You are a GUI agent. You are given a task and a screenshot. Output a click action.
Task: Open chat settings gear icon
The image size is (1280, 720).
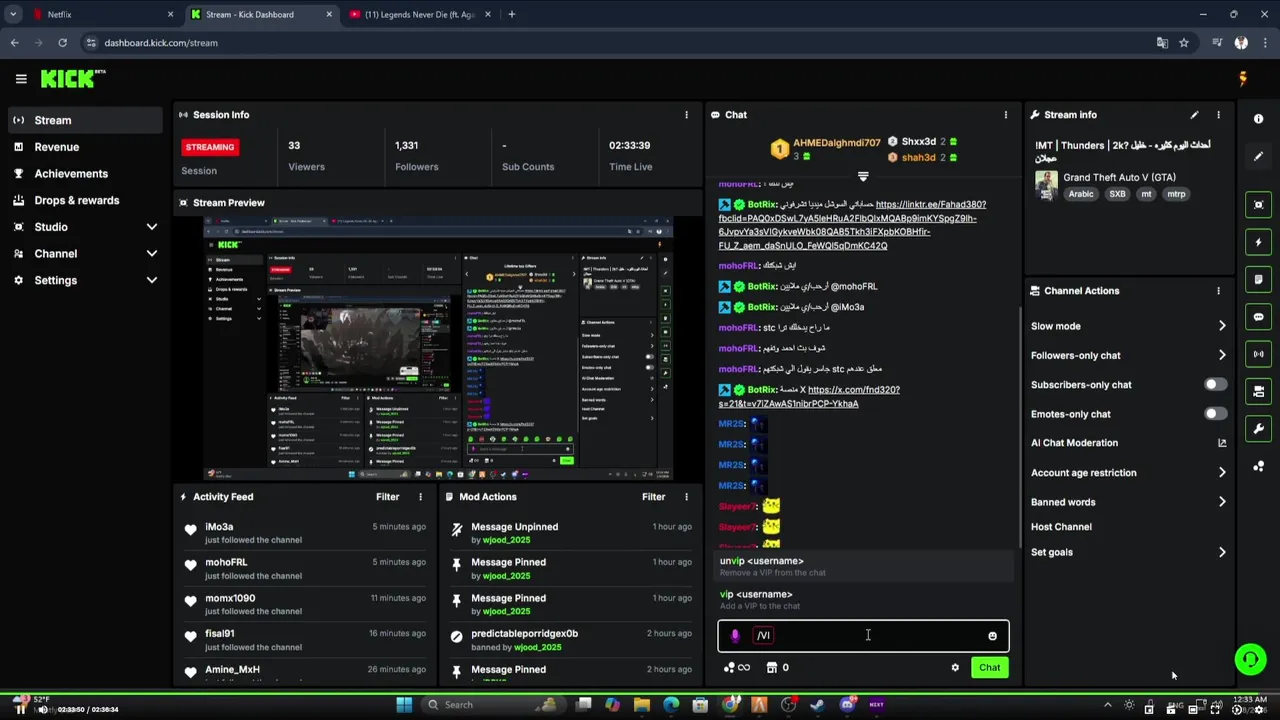click(955, 668)
